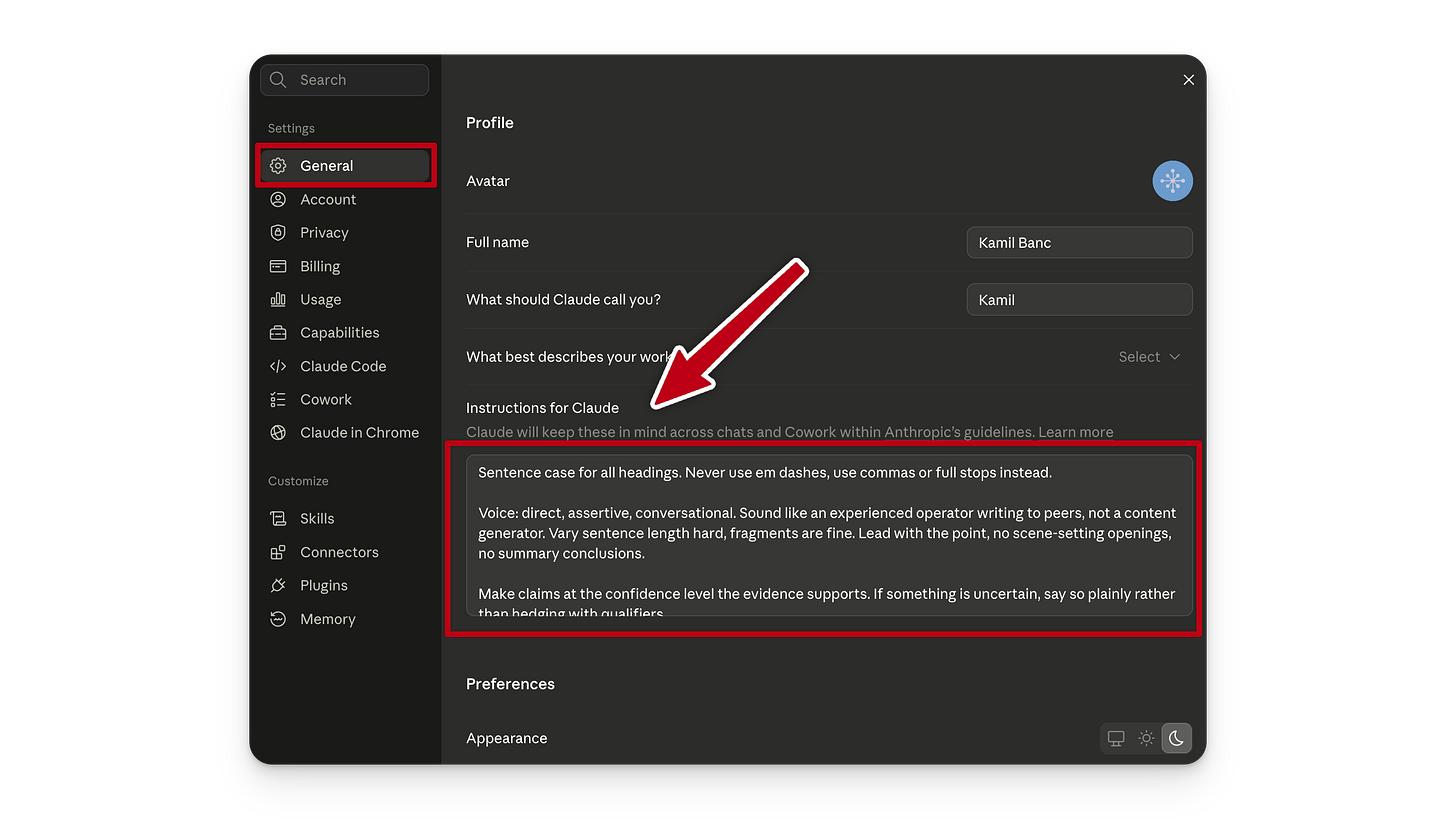Click the person icon beside Account
Image resolution: width=1456 pixels, height=819 pixels.
pyautogui.click(x=278, y=200)
